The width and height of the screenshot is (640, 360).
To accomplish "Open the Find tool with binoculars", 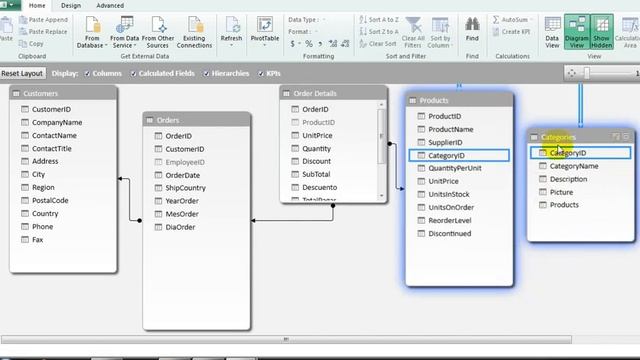I will [x=472, y=29].
